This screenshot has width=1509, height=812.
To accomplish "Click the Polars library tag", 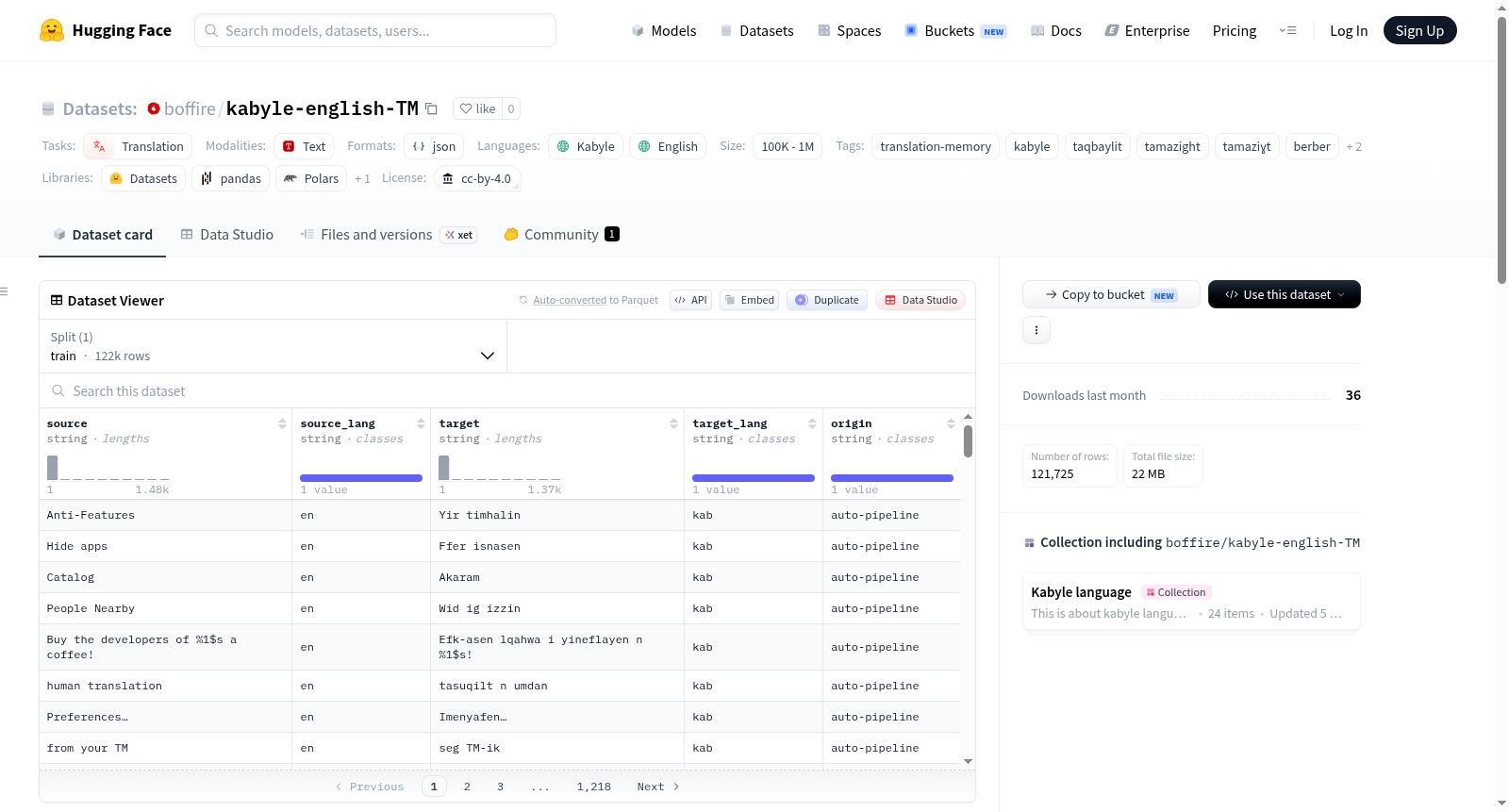I will [311, 178].
